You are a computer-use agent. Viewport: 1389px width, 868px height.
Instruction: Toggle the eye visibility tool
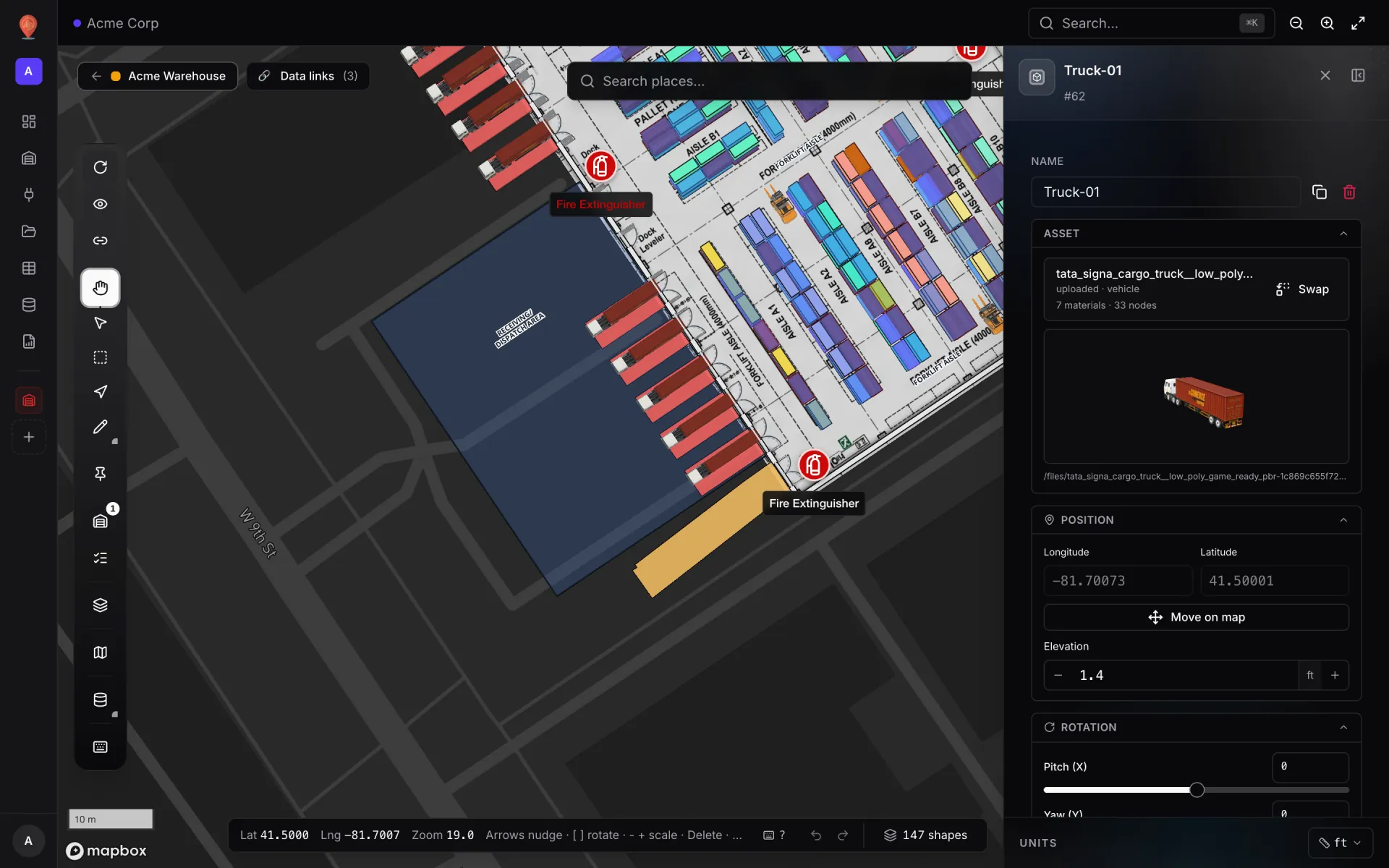100,204
